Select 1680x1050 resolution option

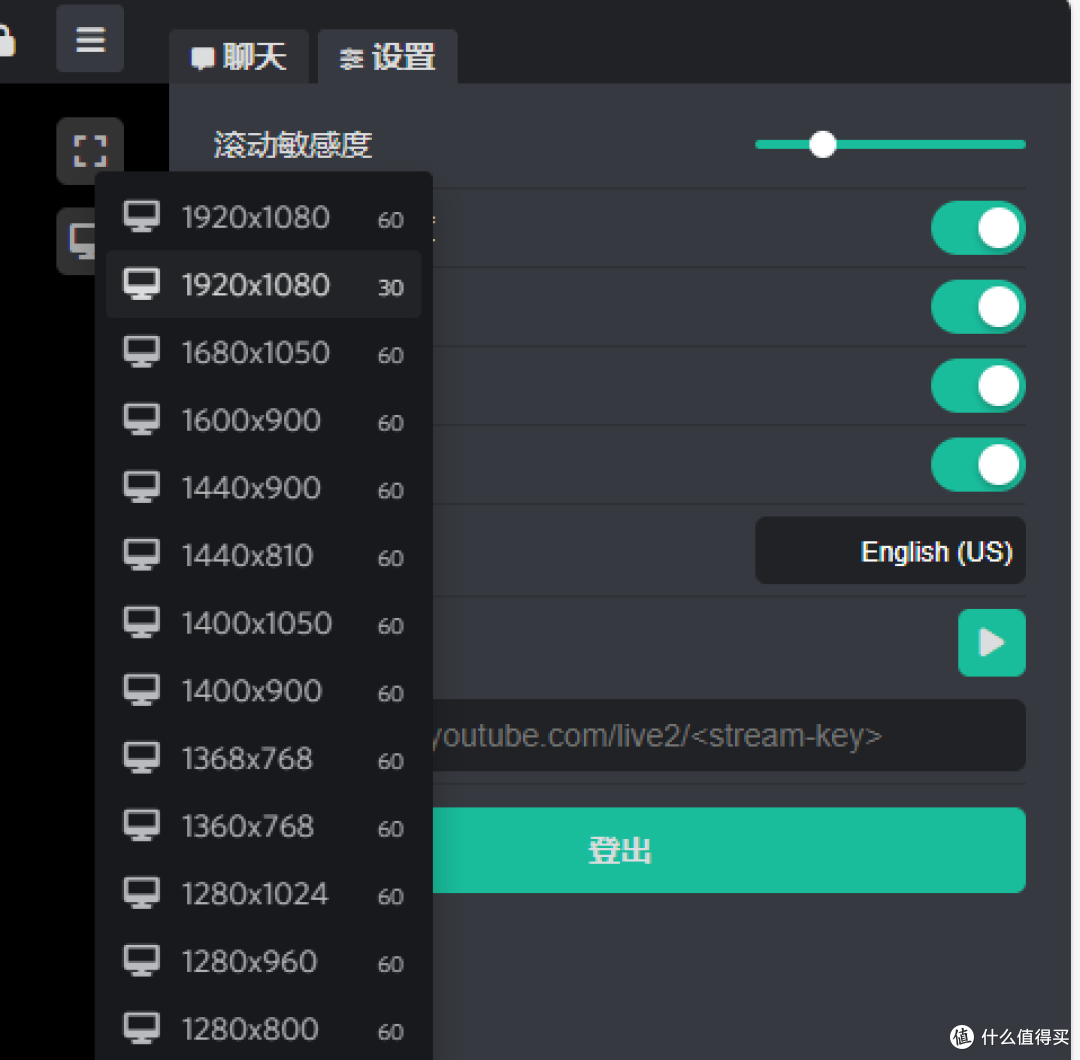(264, 353)
